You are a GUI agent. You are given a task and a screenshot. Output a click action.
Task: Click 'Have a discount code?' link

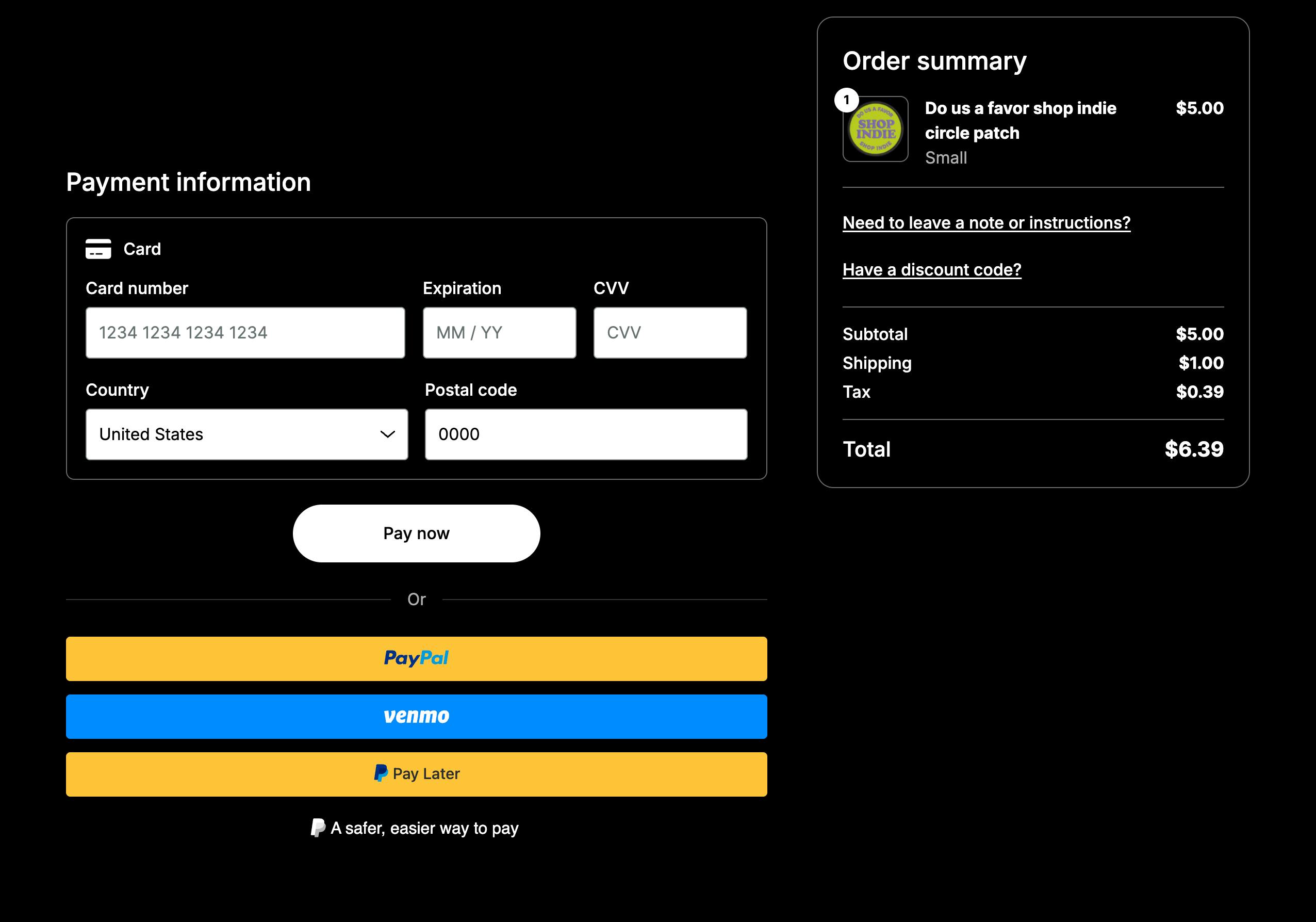[931, 269]
